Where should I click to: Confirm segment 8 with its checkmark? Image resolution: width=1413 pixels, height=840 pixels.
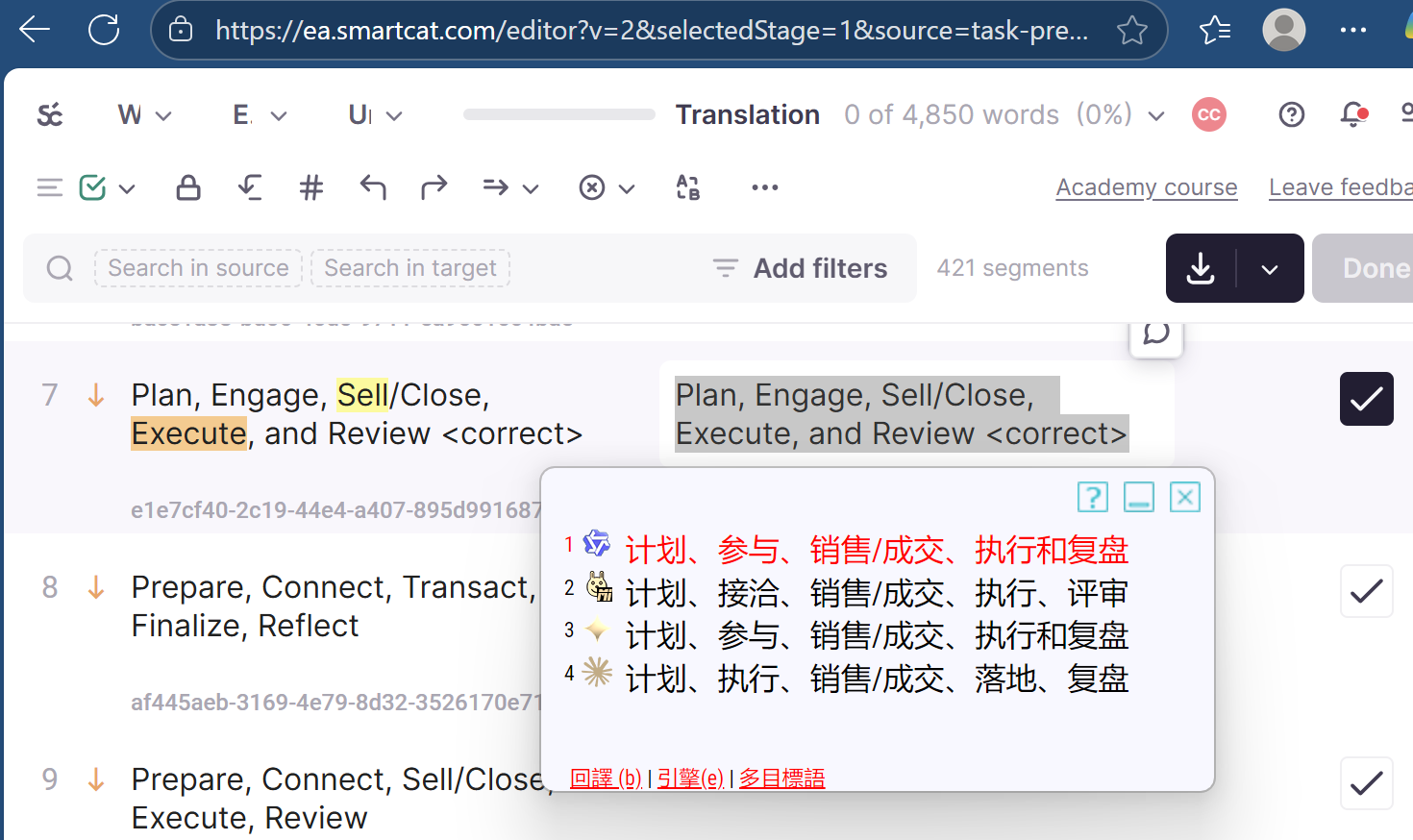[1366, 591]
